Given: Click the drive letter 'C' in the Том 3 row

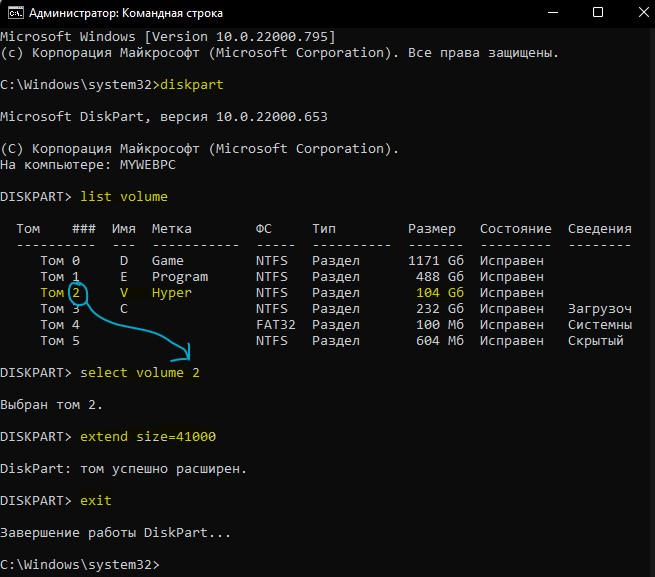Looking at the screenshot, I should 124,309.
